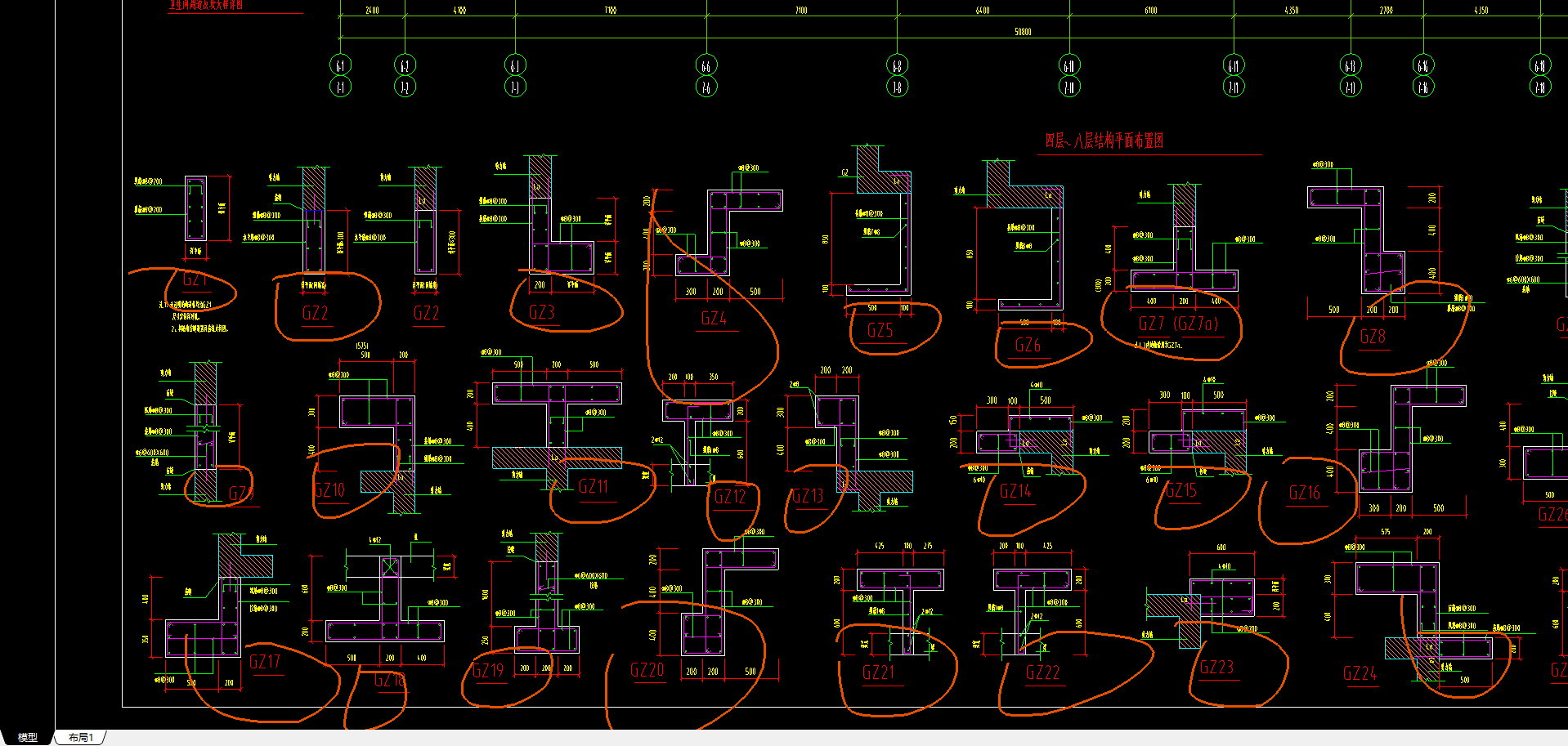Click the GZ4 section label
The height and width of the screenshot is (746, 1568).
pos(714,319)
